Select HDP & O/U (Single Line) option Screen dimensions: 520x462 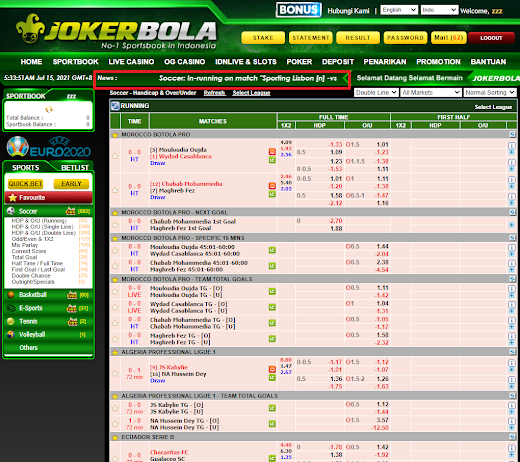click(42, 227)
